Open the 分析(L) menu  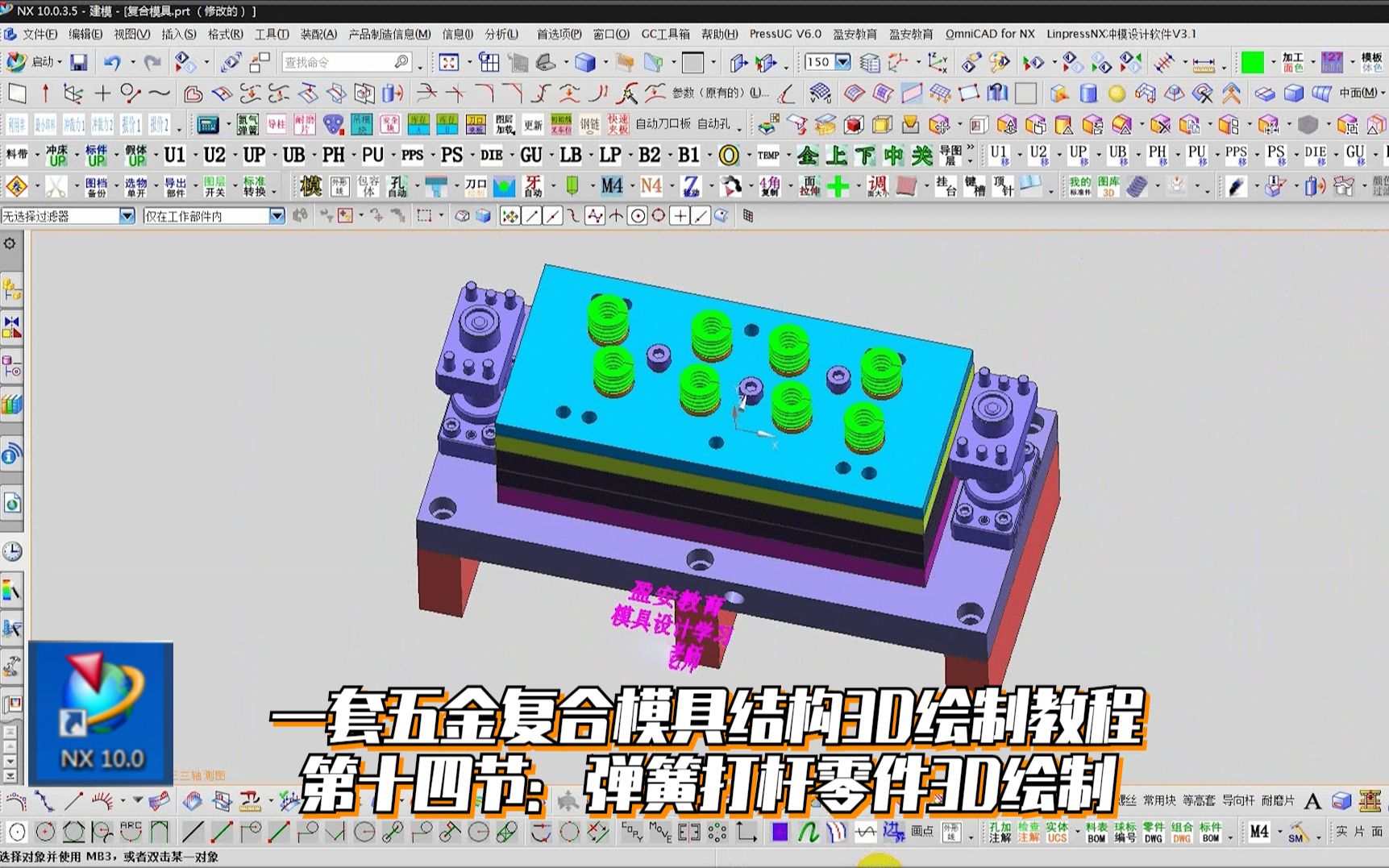[501, 34]
